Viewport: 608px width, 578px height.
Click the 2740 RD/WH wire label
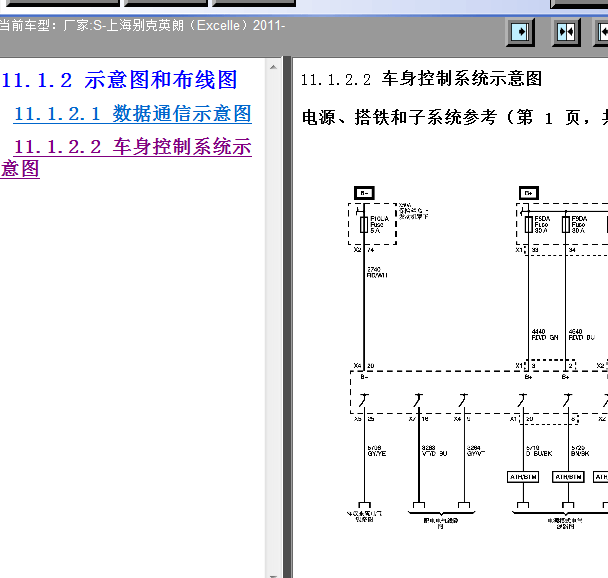(377, 272)
